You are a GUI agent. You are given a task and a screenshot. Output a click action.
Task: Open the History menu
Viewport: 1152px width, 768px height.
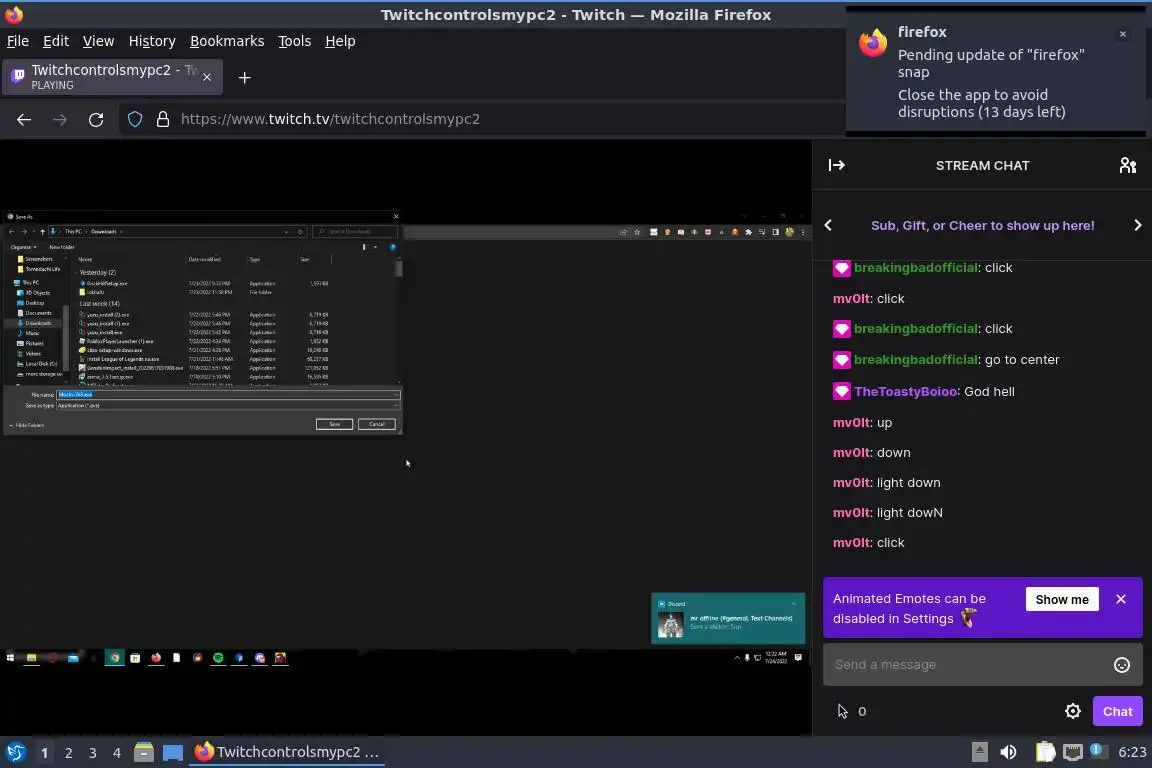coord(152,41)
